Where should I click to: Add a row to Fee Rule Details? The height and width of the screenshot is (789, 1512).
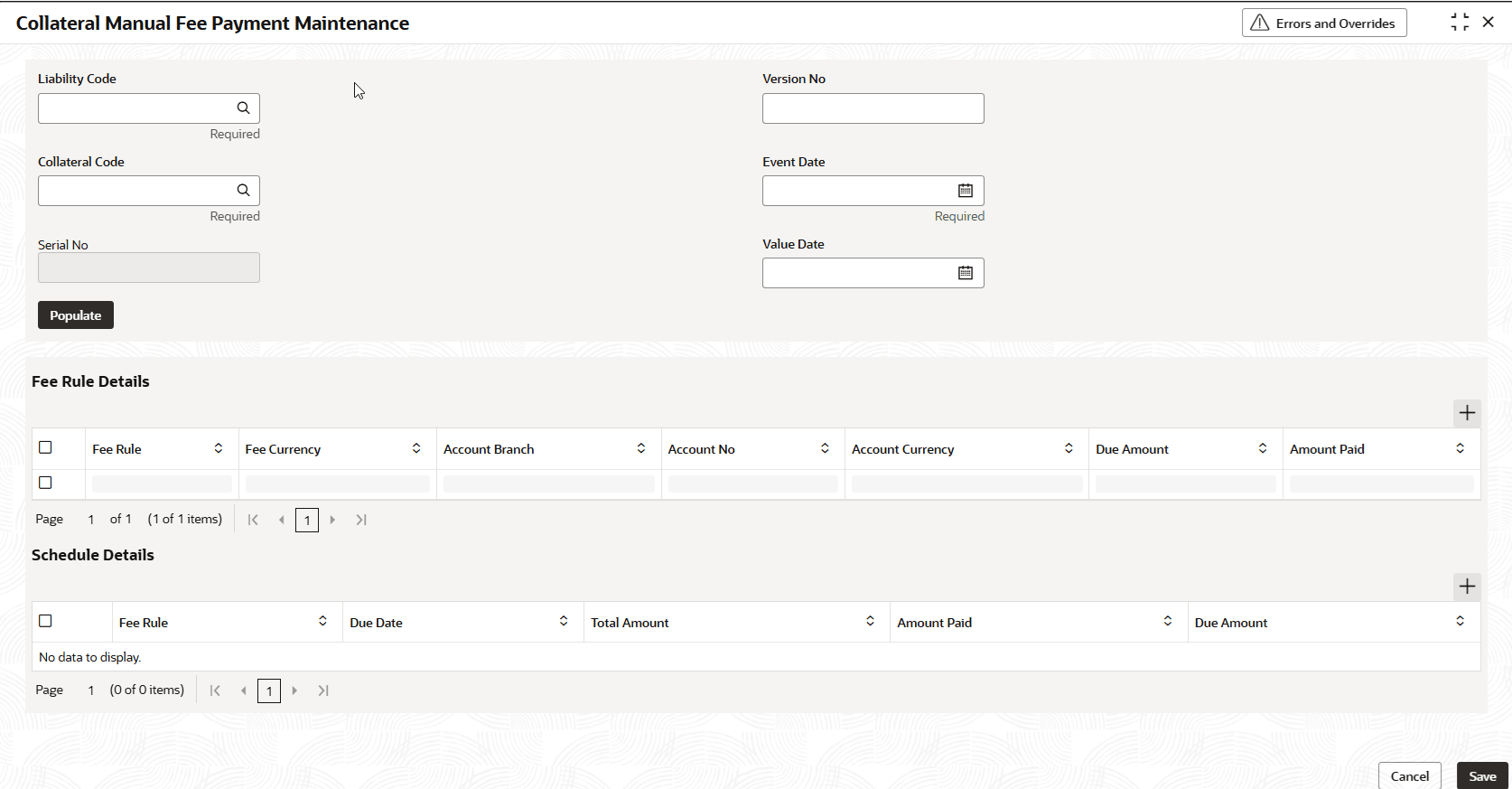pyautogui.click(x=1467, y=413)
